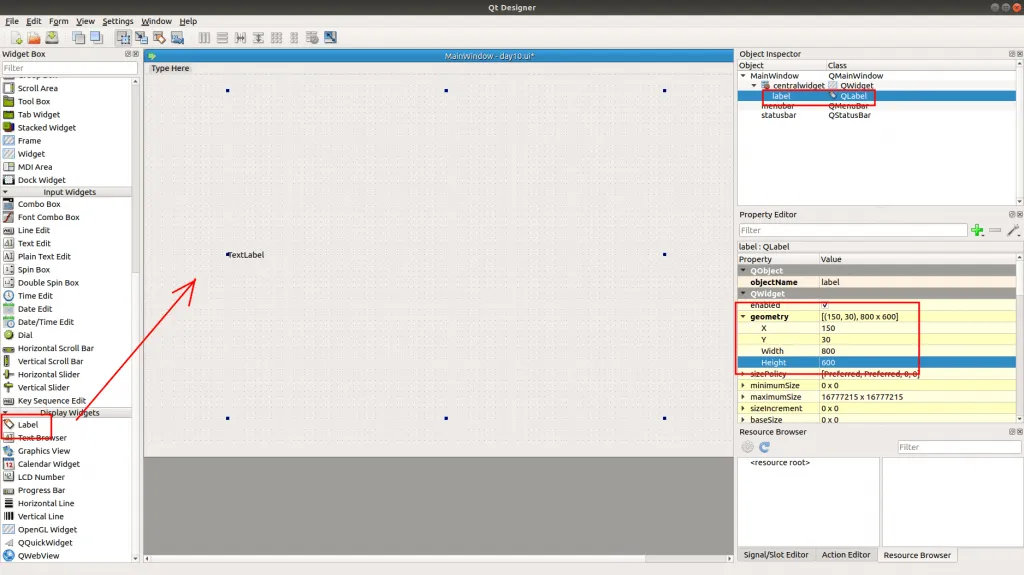Select the Edit Widgets mode icon
1024x575 pixels.
coord(123,38)
